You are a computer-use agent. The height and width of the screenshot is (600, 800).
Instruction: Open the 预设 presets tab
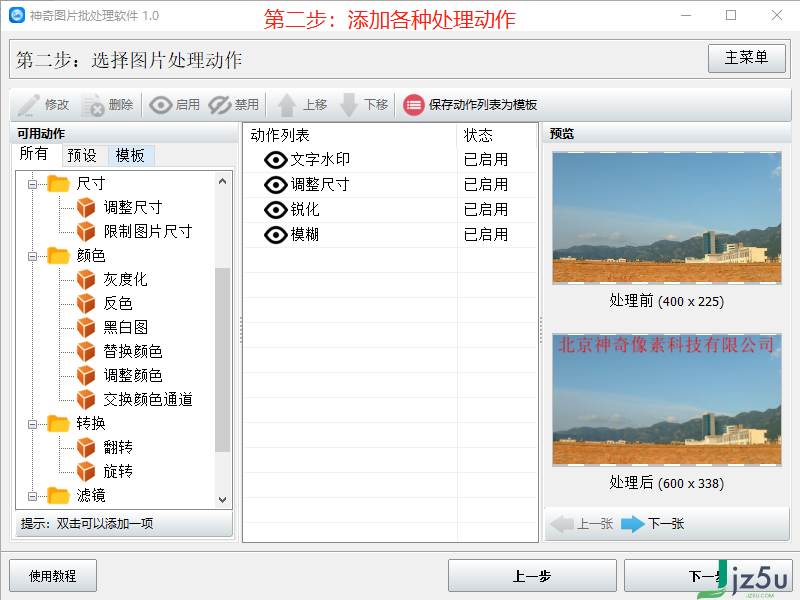[83, 155]
